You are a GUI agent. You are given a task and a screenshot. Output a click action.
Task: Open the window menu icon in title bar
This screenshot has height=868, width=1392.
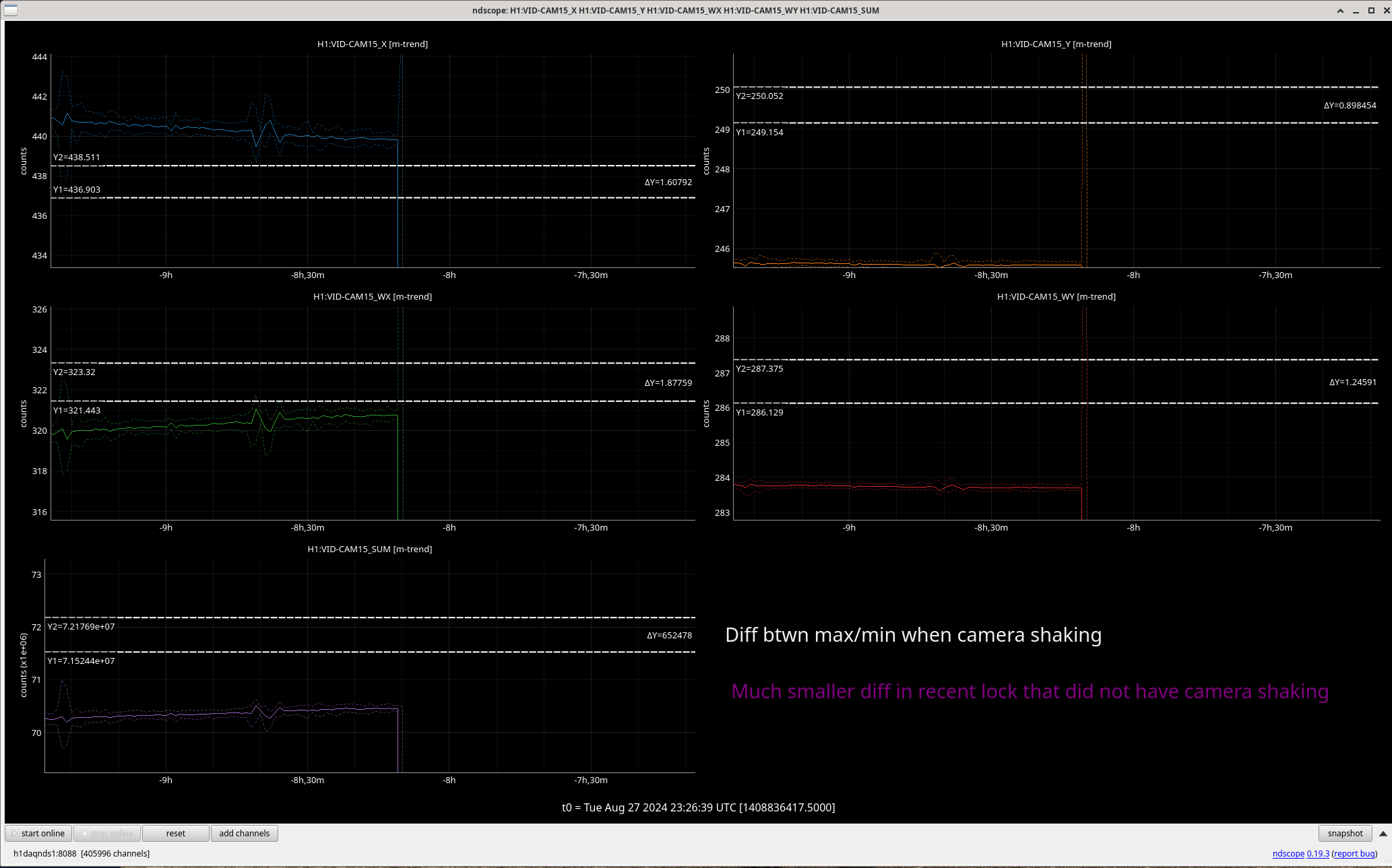pos(10,10)
